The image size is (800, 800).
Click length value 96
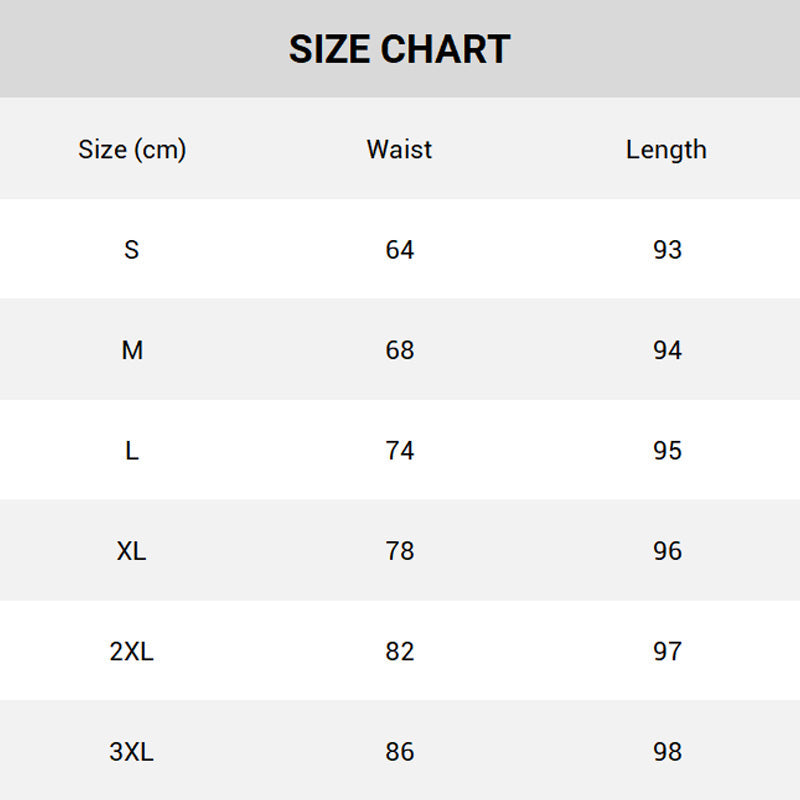pos(667,551)
